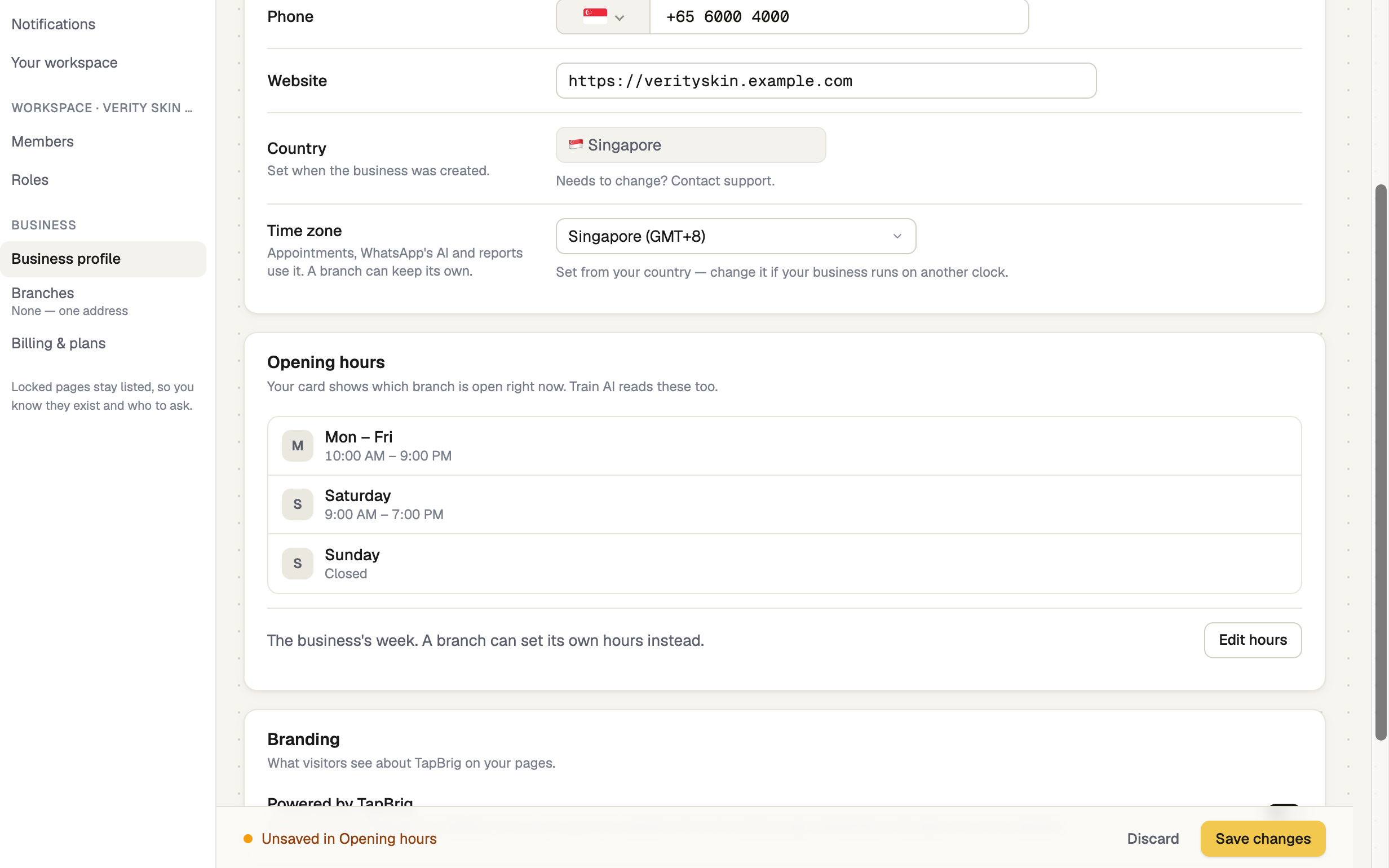
Task: Click the disabled Singapore country field
Action: click(691, 145)
